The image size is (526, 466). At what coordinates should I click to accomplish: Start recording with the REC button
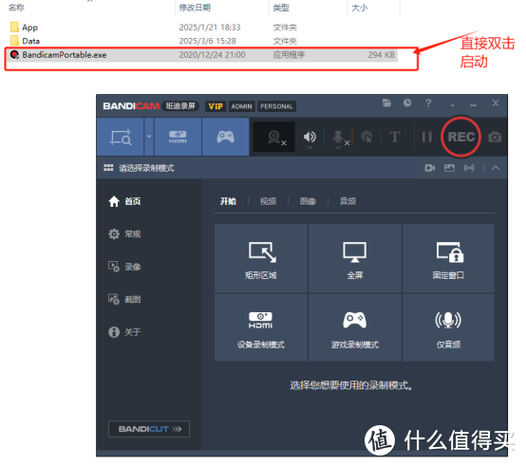[461, 137]
